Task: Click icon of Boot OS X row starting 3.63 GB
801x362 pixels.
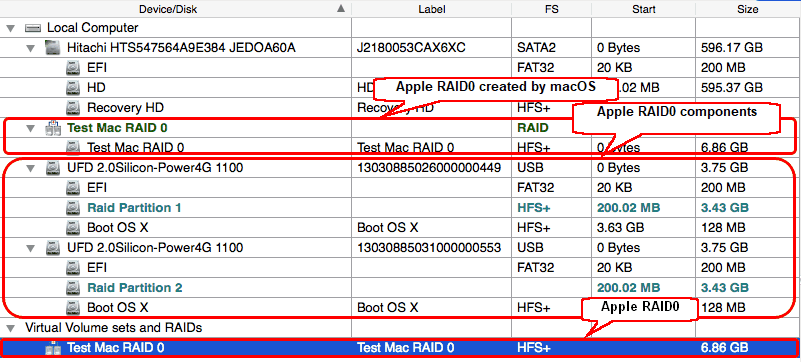Action: [x=73, y=228]
